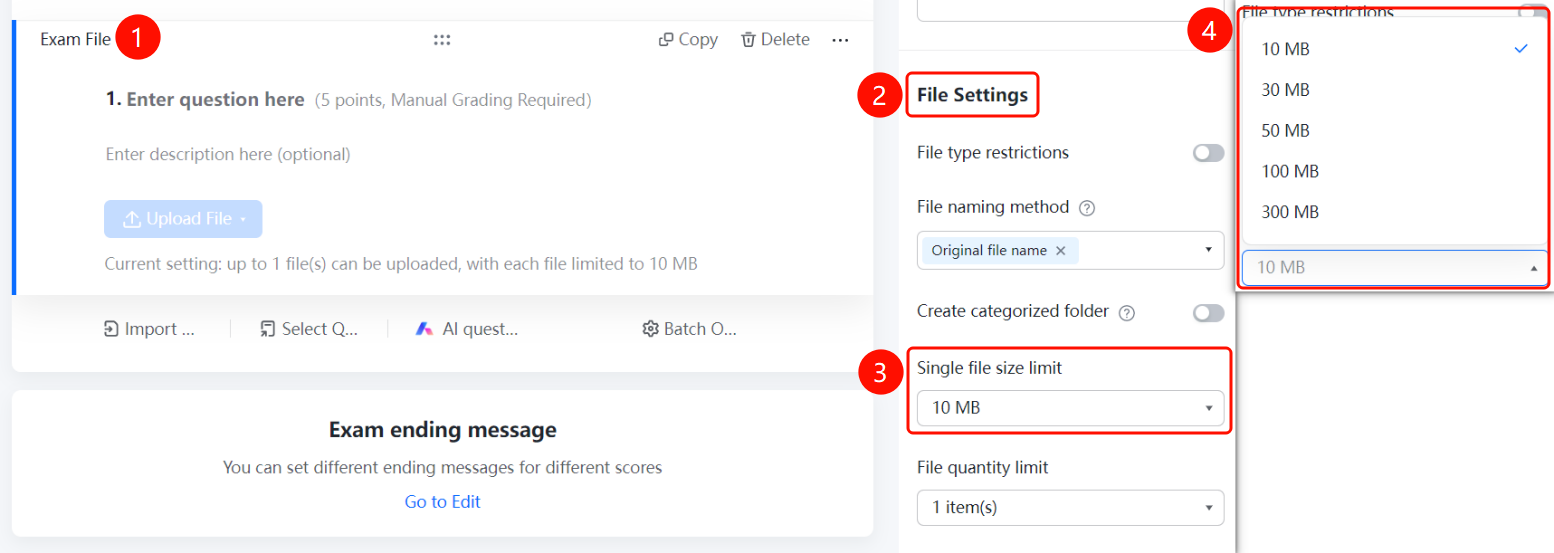Screen dimensions: 1554x553
Task: Open Batch O... gear settings
Action: 689,329
